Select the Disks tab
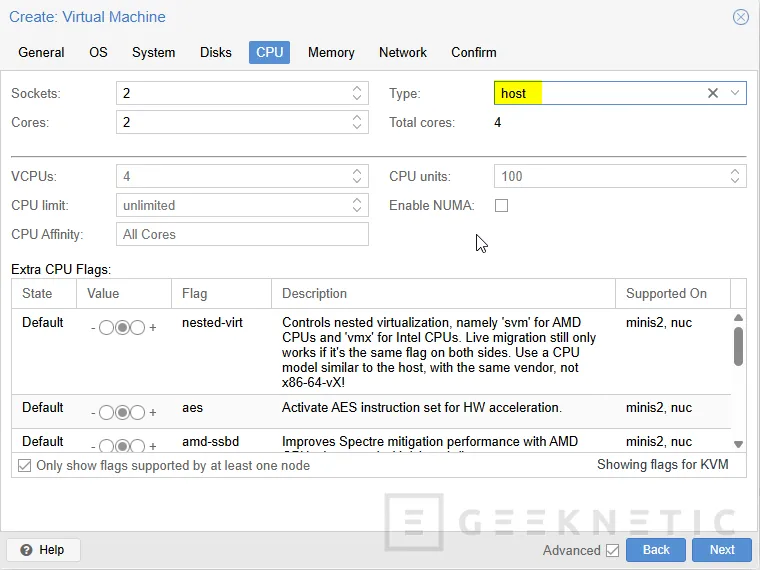The image size is (760, 570). point(216,52)
